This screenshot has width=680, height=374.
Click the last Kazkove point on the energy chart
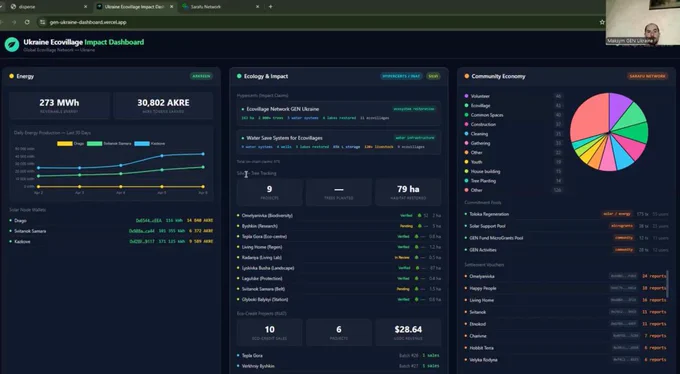click(x=203, y=154)
